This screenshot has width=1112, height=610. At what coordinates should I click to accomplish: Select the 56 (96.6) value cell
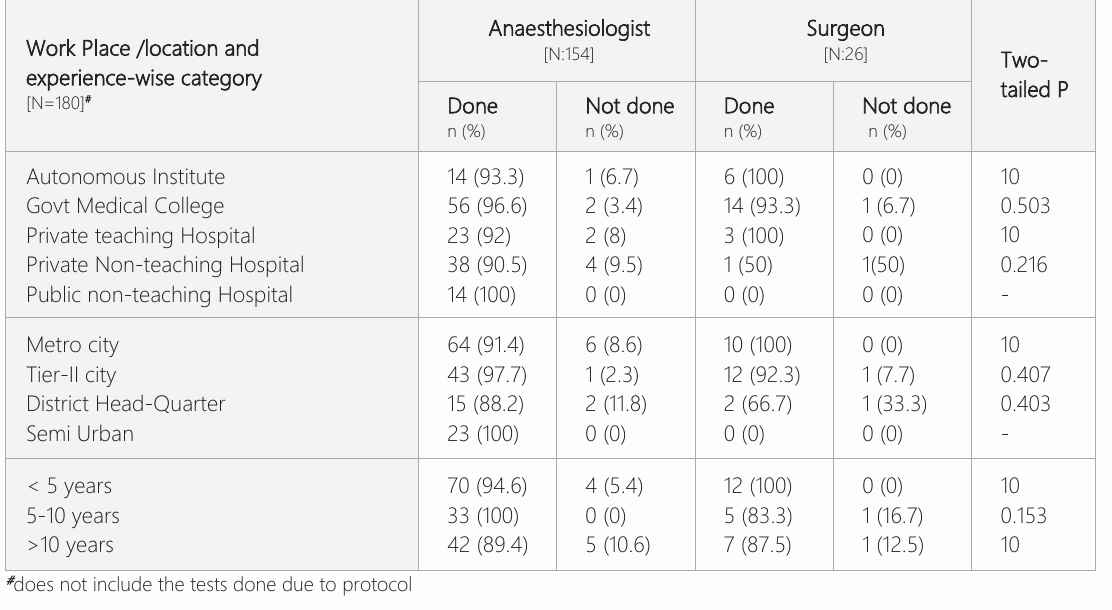486,206
